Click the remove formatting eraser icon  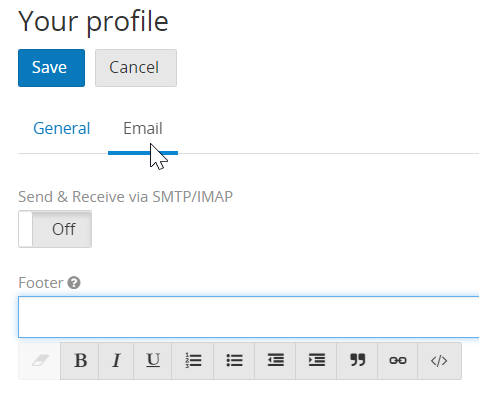tap(40, 361)
